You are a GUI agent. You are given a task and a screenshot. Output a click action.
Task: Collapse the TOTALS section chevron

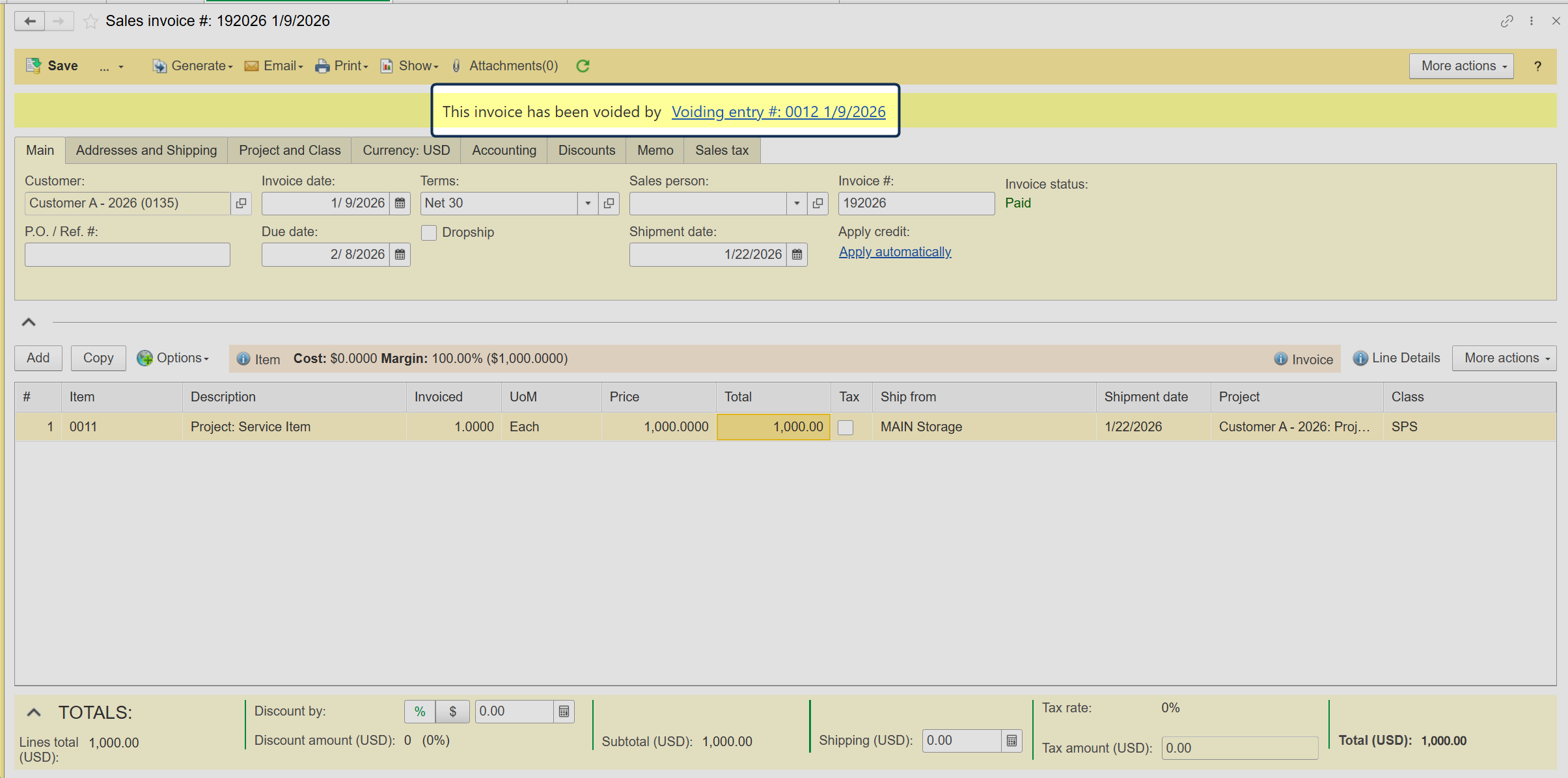coord(34,713)
